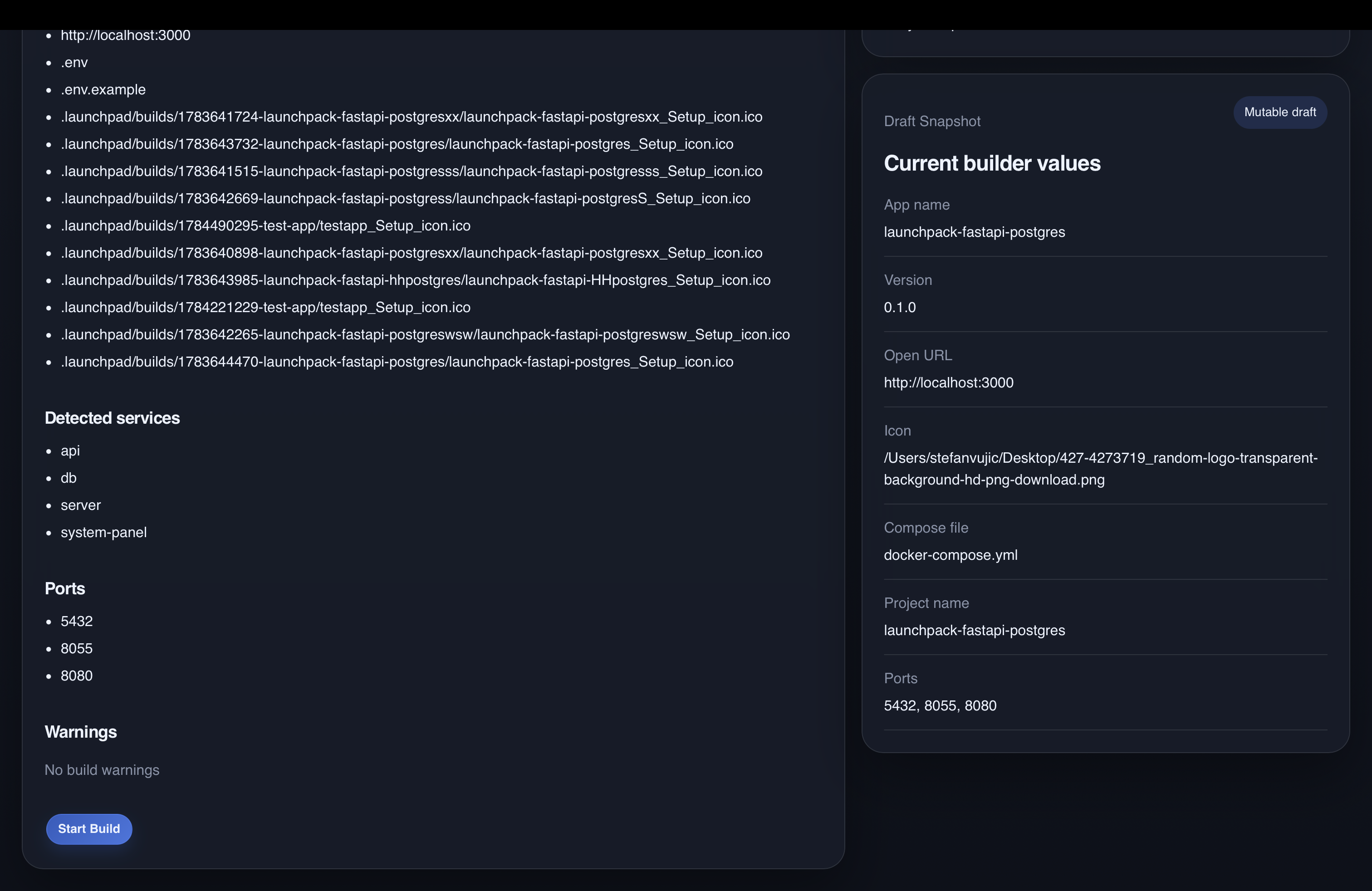The image size is (1372, 891).
Task: Click the Mutable draft badge
Action: pos(1280,113)
